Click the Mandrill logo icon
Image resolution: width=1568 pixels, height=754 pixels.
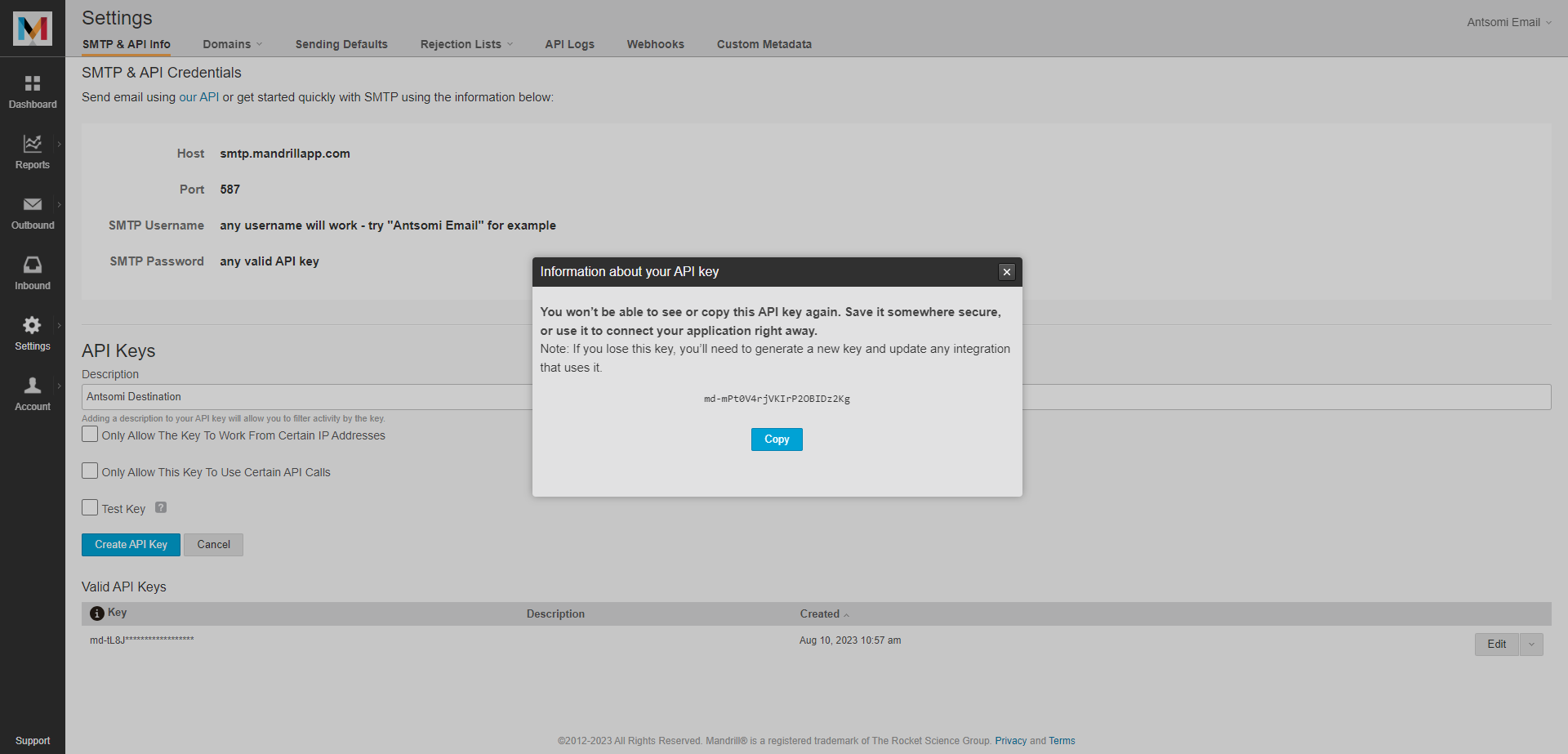pos(33,29)
